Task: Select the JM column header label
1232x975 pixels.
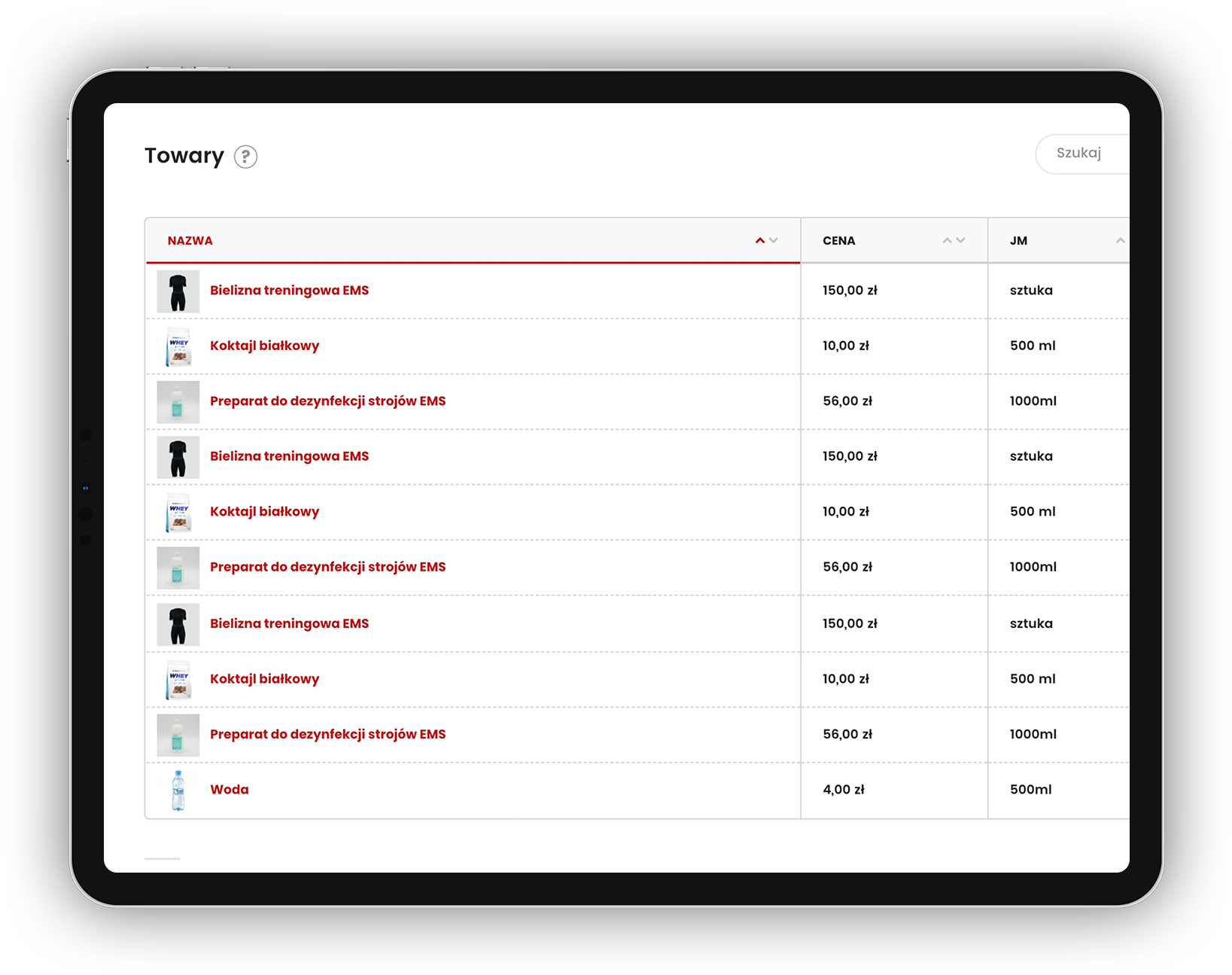Action: coord(1018,241)
